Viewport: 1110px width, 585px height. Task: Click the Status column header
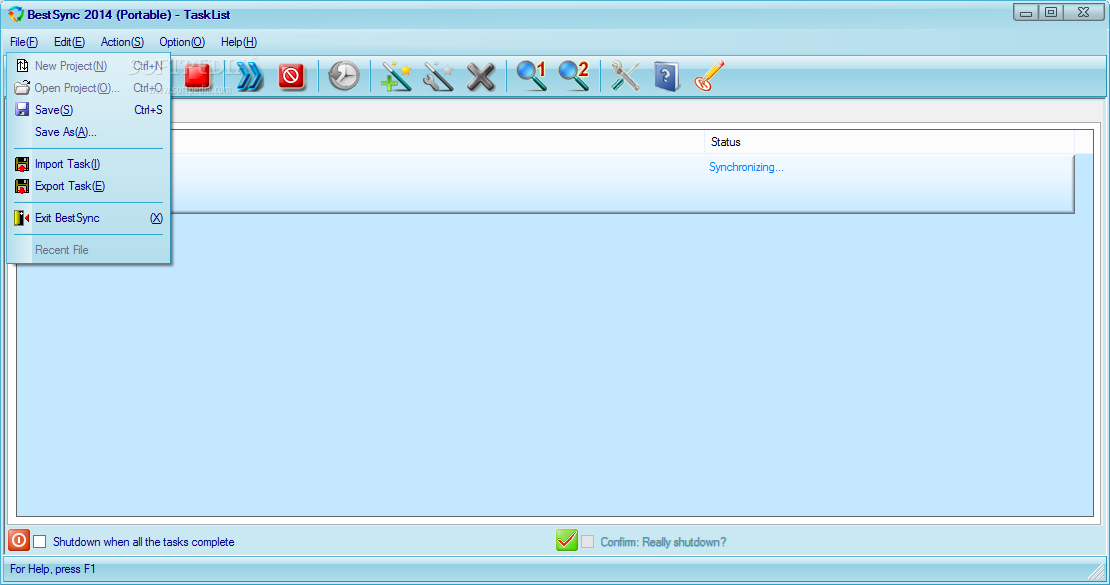(x=889, y=142)
